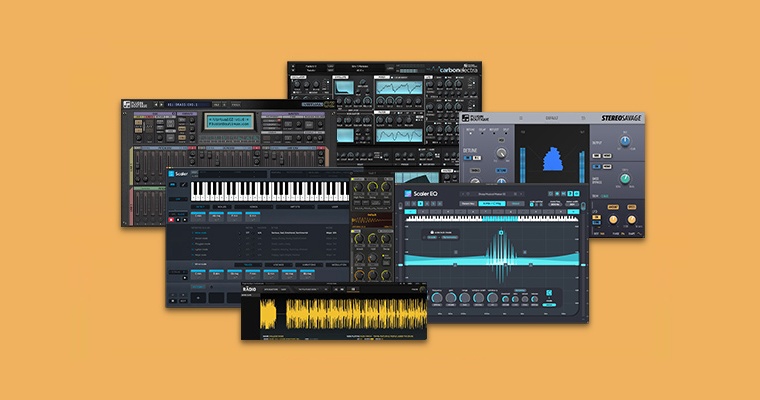This screenshot has height=400, width=760.
Task: Click the blue Output knob in StereoSavage
Action: click(x=625, y=142)
